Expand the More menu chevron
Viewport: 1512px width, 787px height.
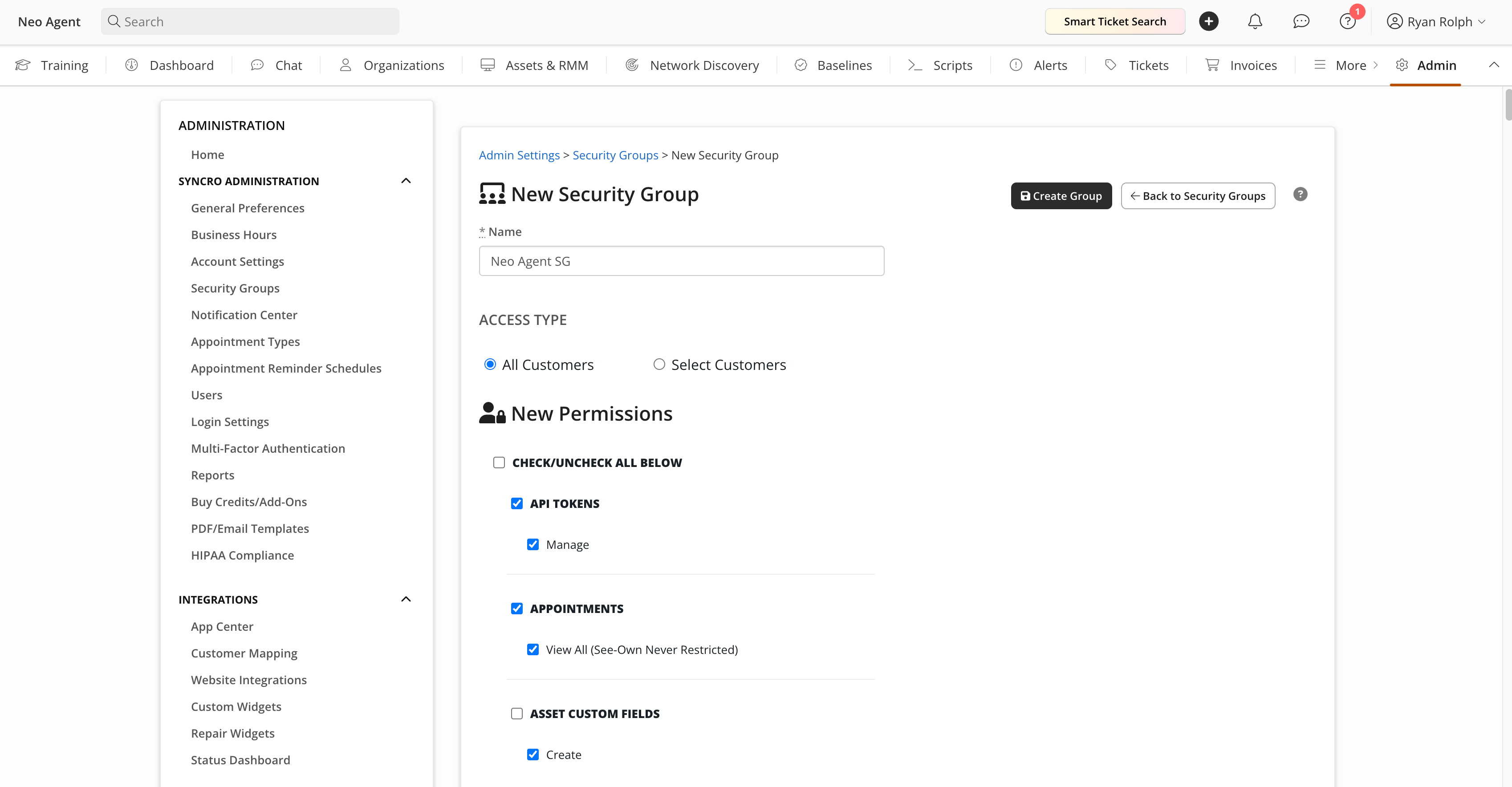click(x=1375, y=65)
